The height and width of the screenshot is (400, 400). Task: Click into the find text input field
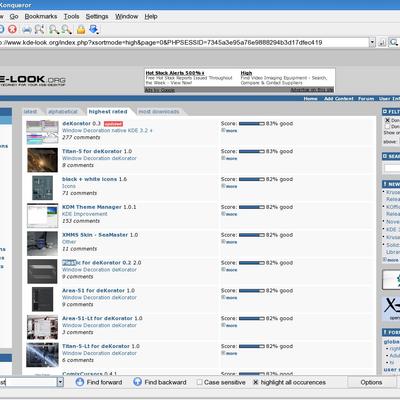28,382
